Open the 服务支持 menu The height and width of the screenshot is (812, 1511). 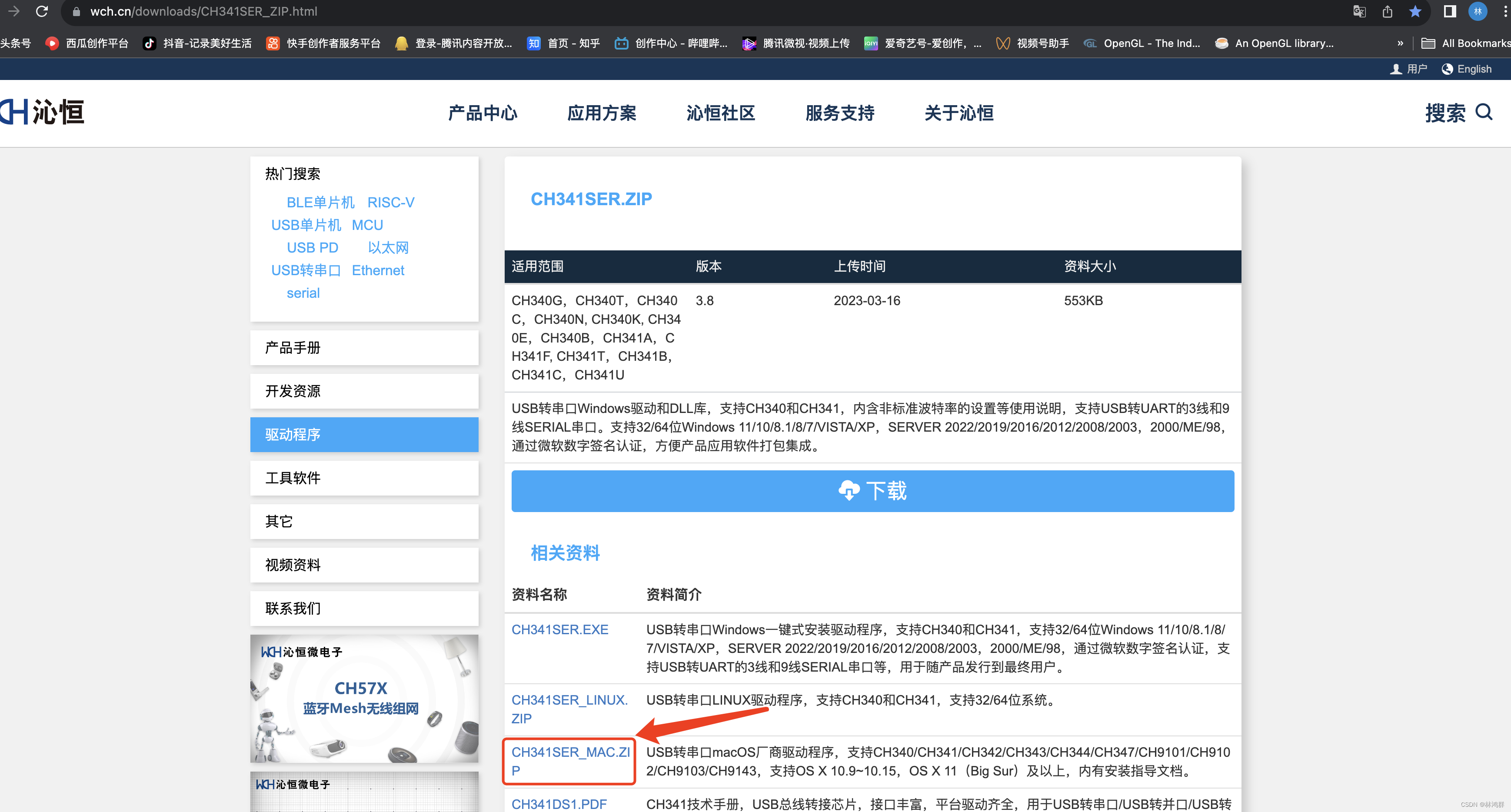tap(839, 113)
